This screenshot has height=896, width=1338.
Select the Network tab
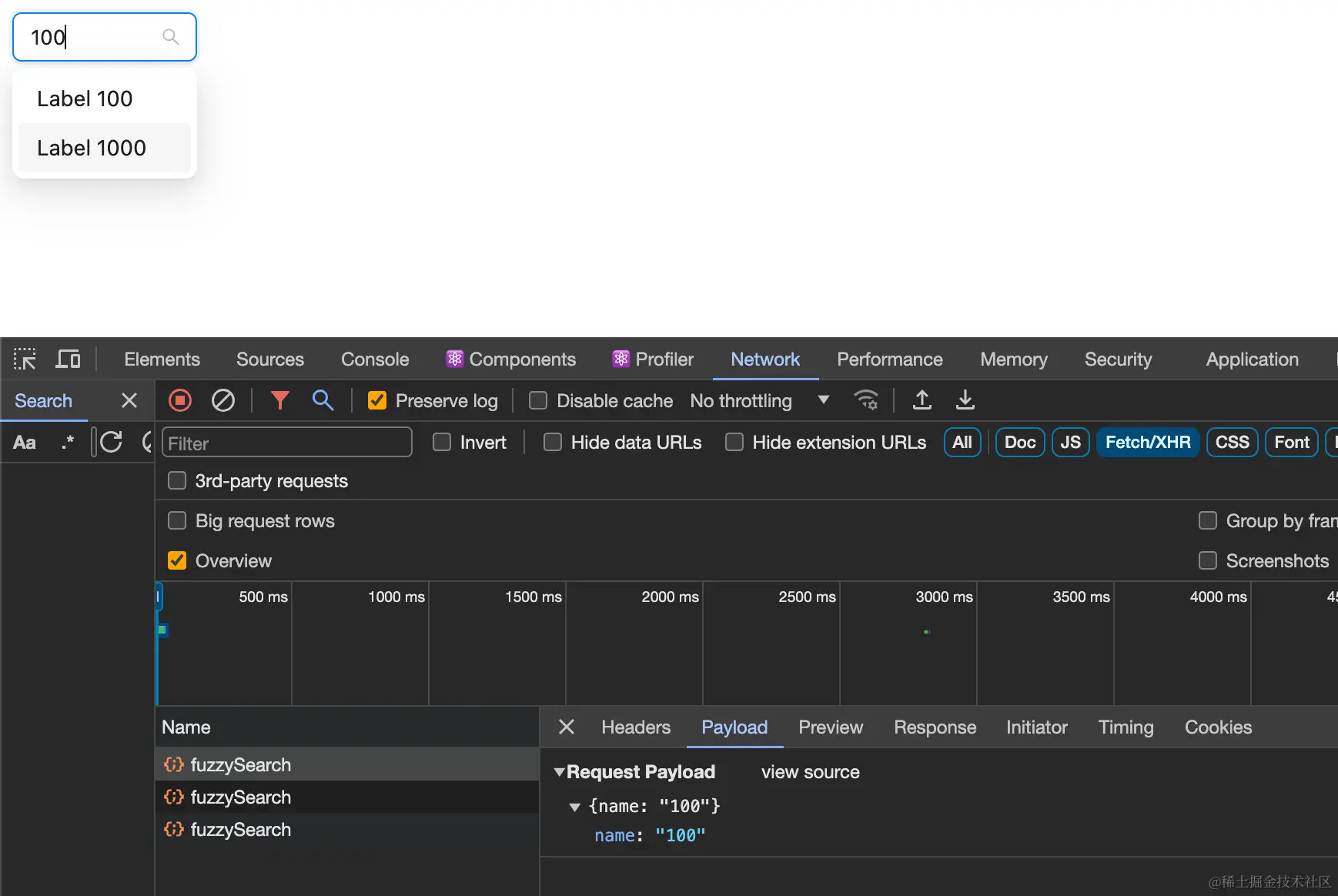coord(765,359)
